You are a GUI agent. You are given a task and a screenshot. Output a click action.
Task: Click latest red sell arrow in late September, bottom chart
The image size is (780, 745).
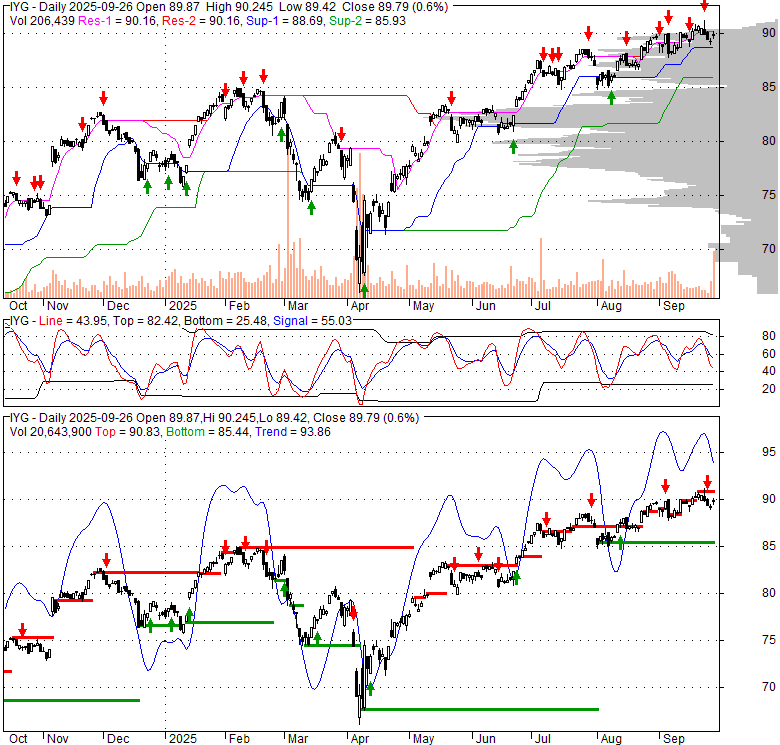707,482
